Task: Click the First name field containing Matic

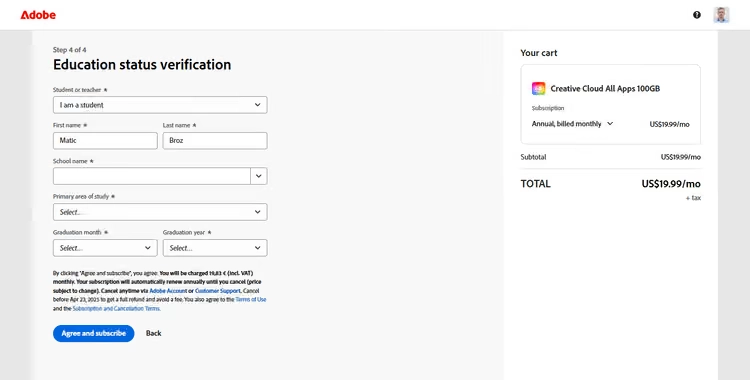Action: (105, 141)
